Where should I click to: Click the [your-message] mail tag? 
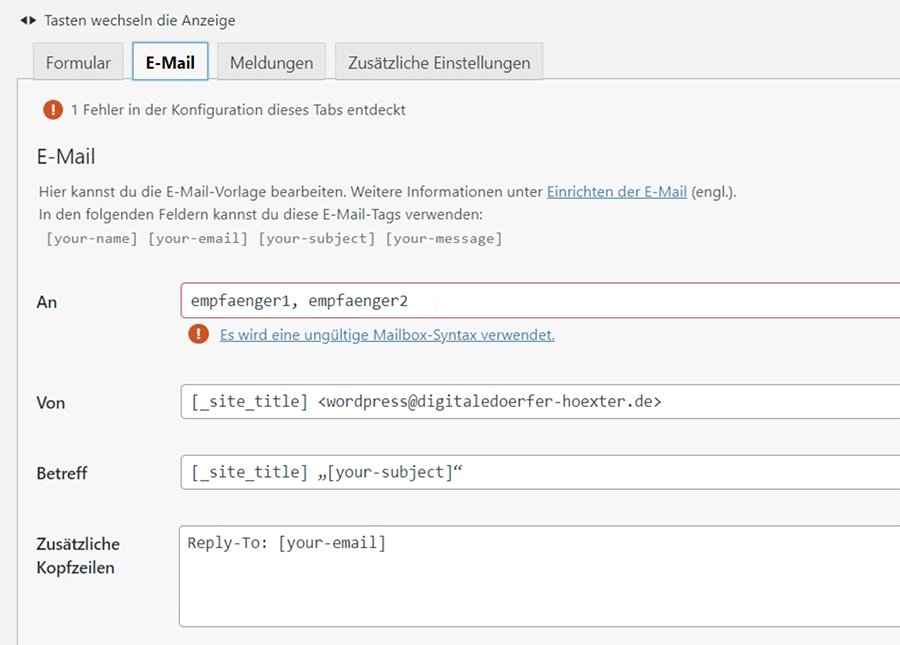click(443, 238)
